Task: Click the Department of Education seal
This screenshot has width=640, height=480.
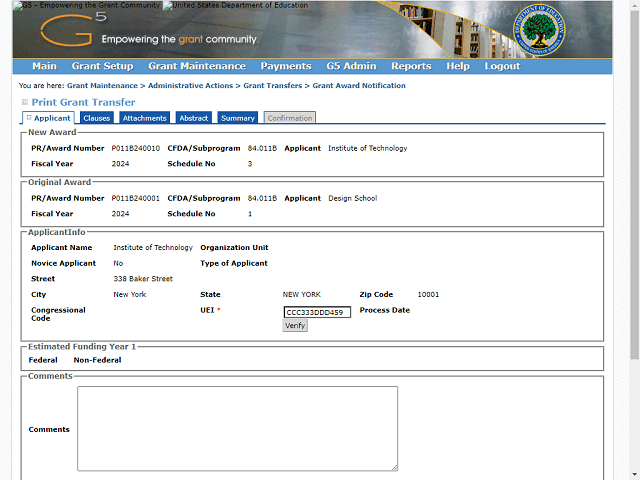Action: click(539, 30)
